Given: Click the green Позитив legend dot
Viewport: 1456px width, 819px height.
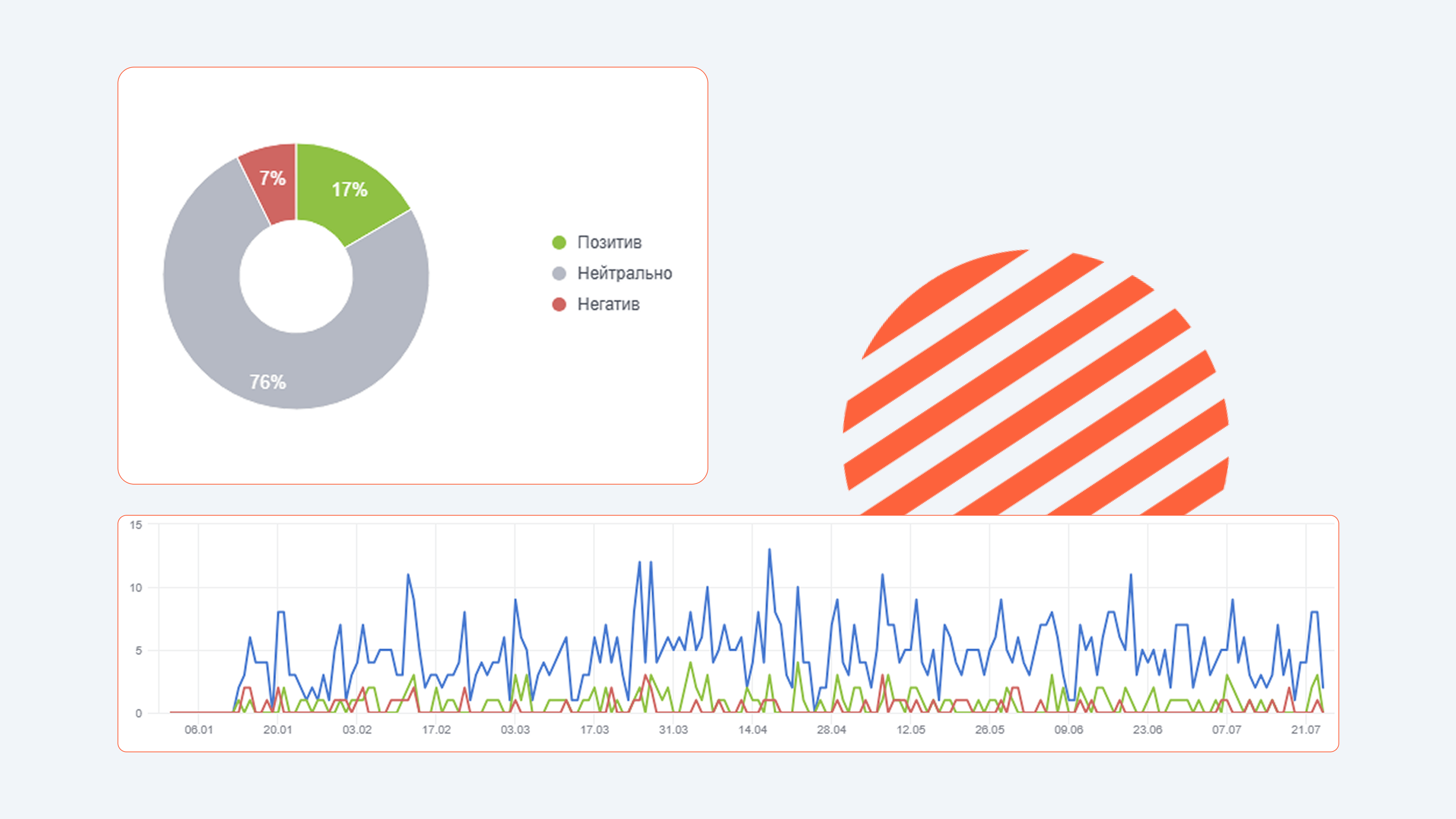Looking at the screenshot, I should [559, 243].
